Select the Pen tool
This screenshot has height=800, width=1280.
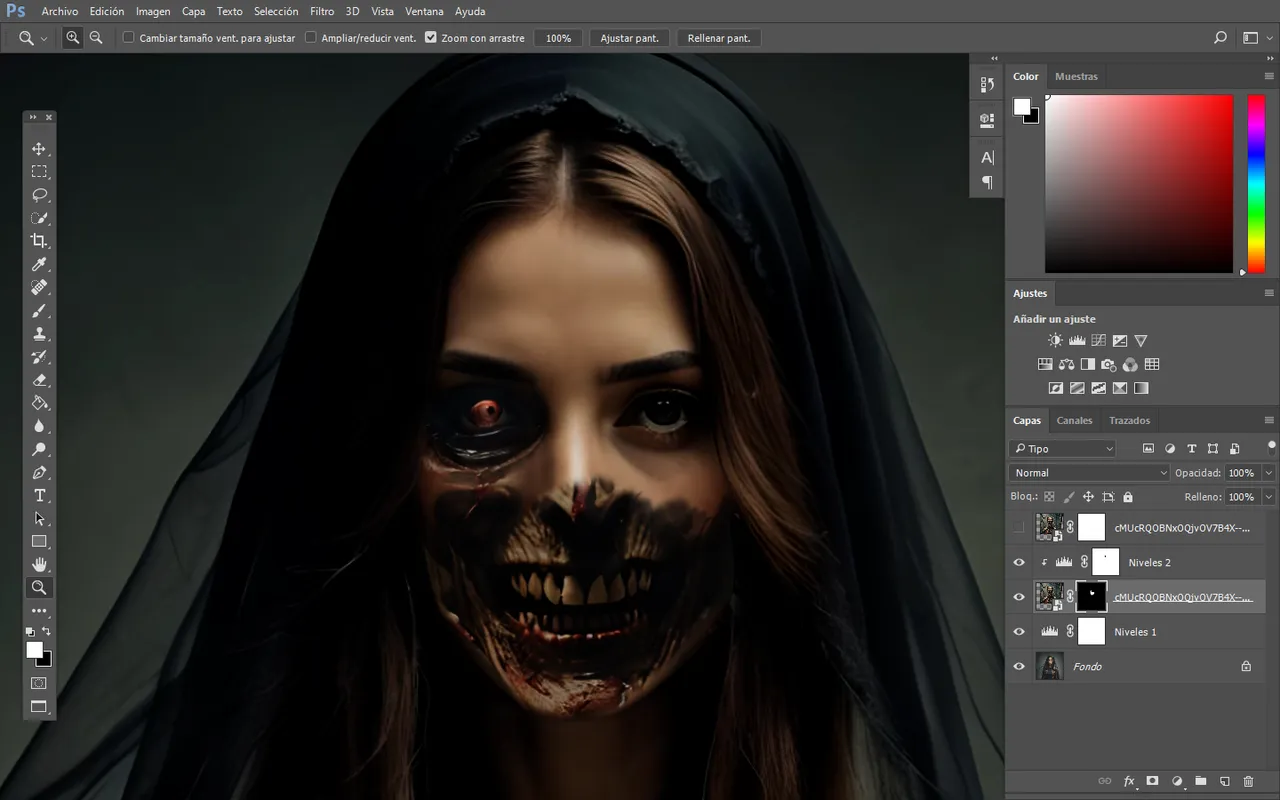click(39, 472)
